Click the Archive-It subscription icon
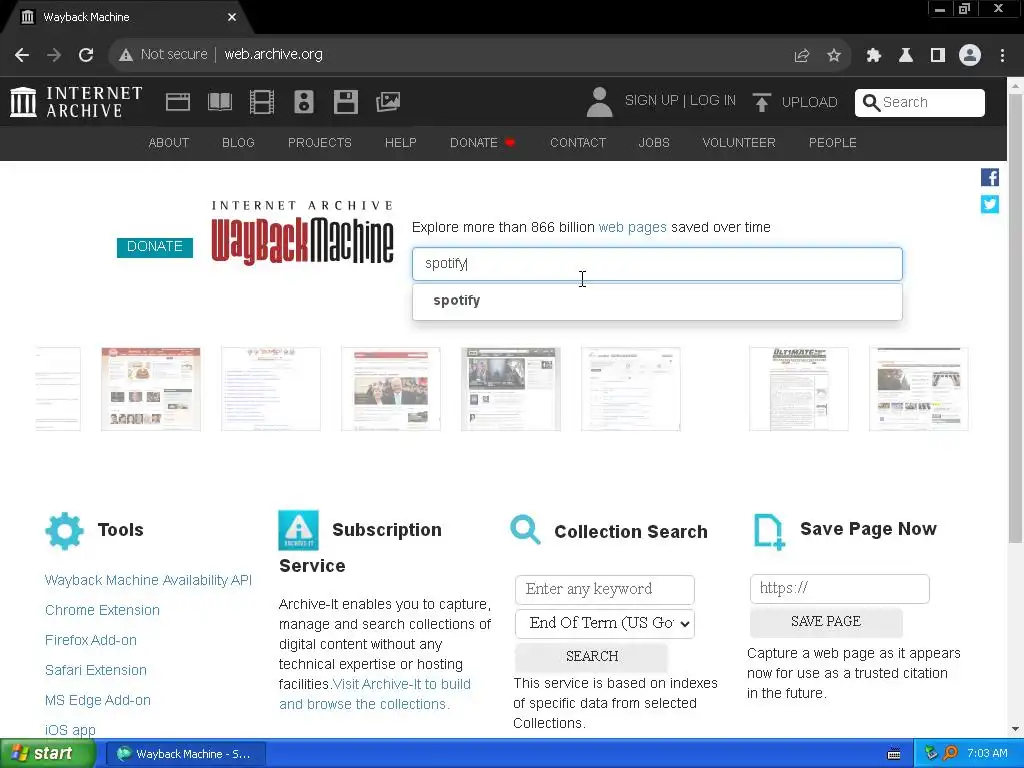1024x768 pixels. (x=298, y=530)
